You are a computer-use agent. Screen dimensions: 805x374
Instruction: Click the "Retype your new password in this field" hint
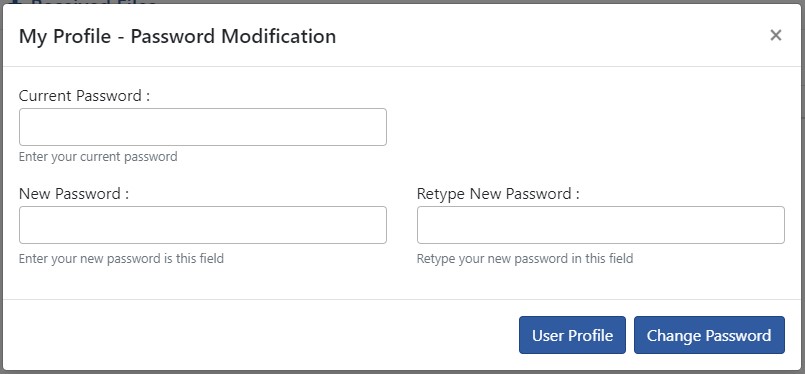(525, 258)
